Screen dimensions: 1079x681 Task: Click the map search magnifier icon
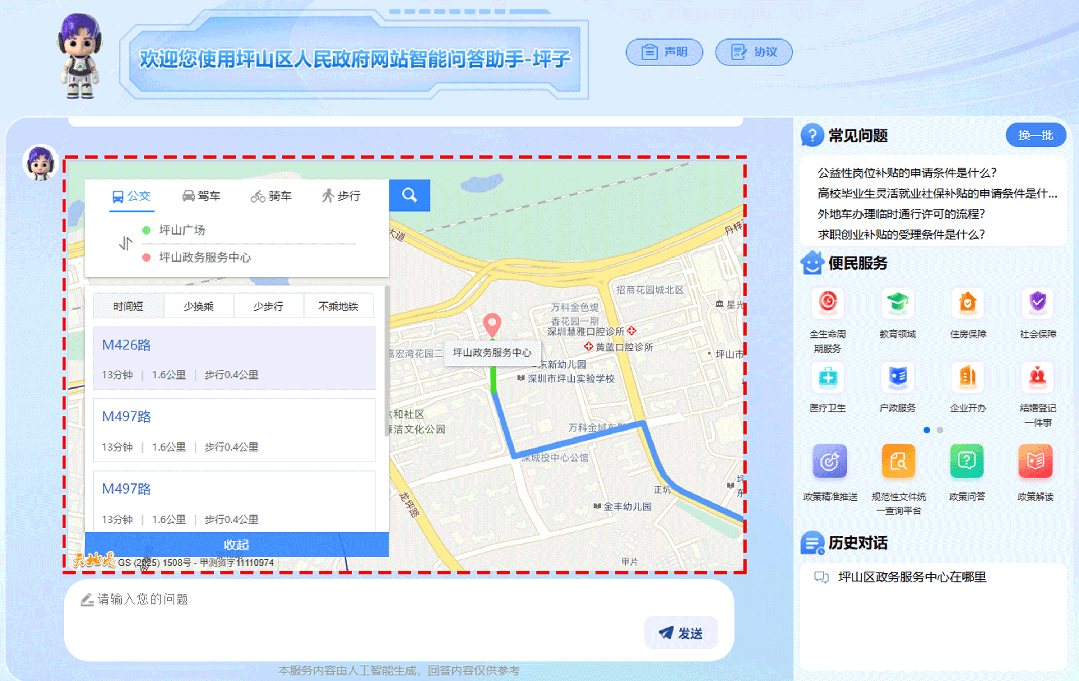(408, 196)
